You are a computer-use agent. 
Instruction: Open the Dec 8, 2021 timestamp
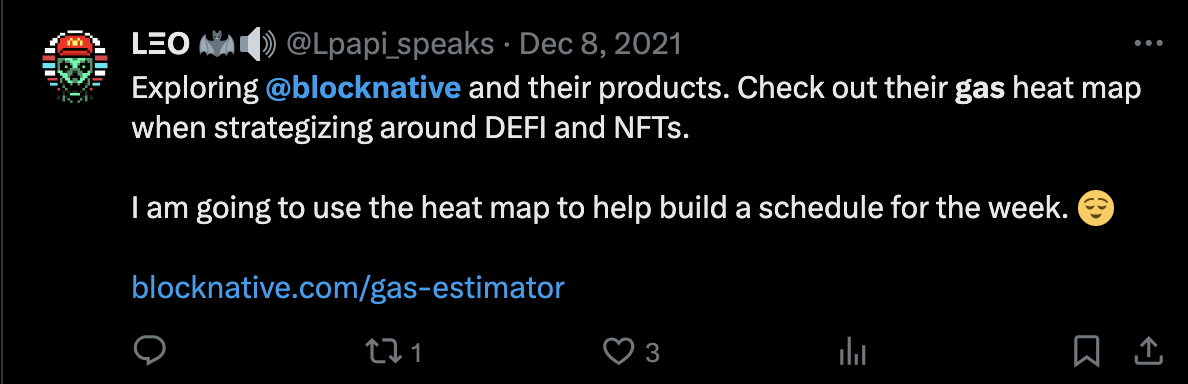tap(600, 45)
